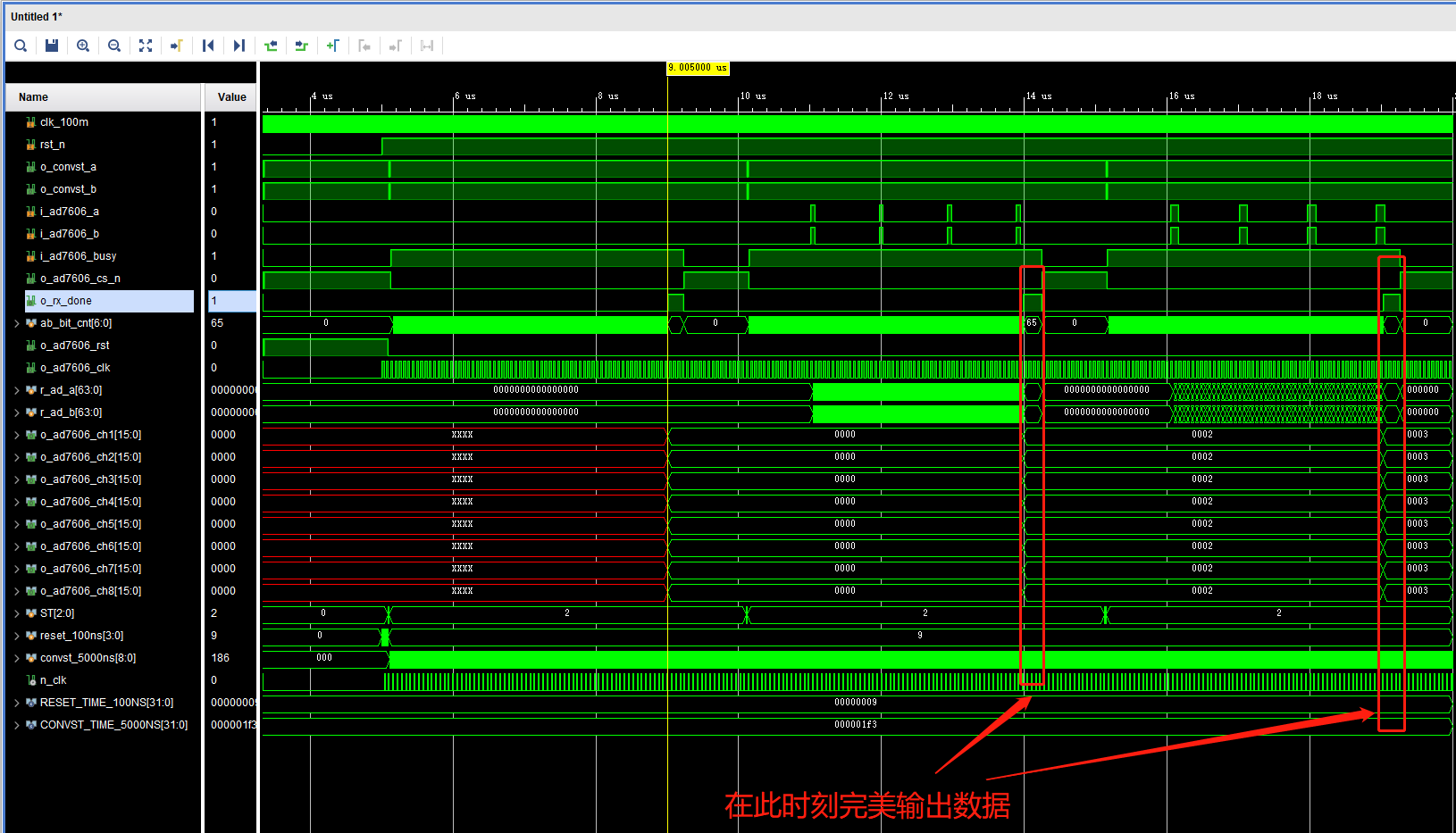Select the o_ad7606_ch5[15:0] signal
The image size is (1456, 833).
[90, 524]
